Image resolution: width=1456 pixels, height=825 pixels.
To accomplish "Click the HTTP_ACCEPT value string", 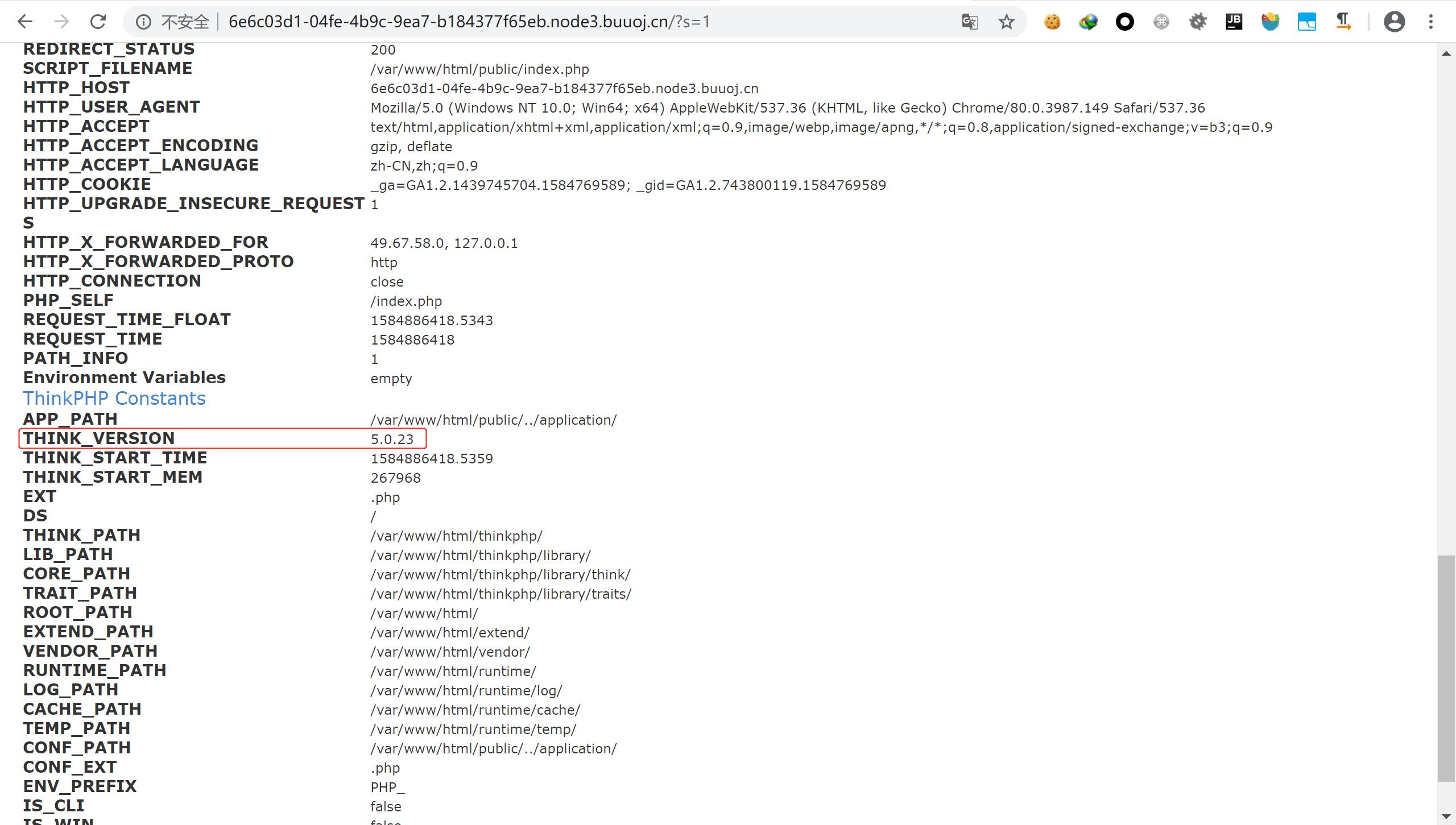I will tap(821, 127).
